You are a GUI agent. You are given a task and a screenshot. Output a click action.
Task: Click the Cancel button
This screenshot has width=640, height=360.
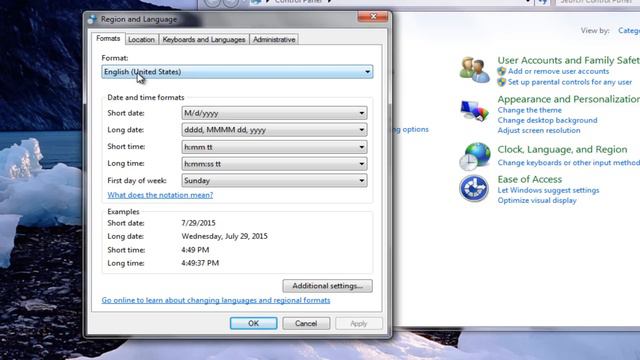click(x=306, y=323)
